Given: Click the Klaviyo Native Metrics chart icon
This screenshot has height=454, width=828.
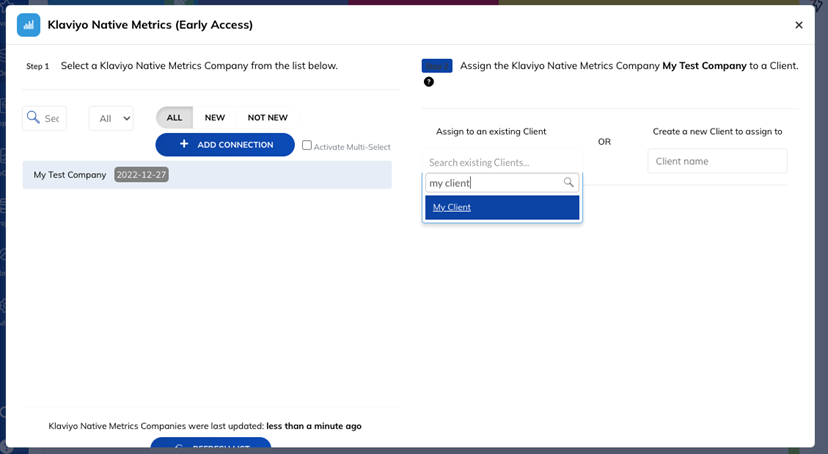Looking at the screenshot, I should (x=29, y=25).
